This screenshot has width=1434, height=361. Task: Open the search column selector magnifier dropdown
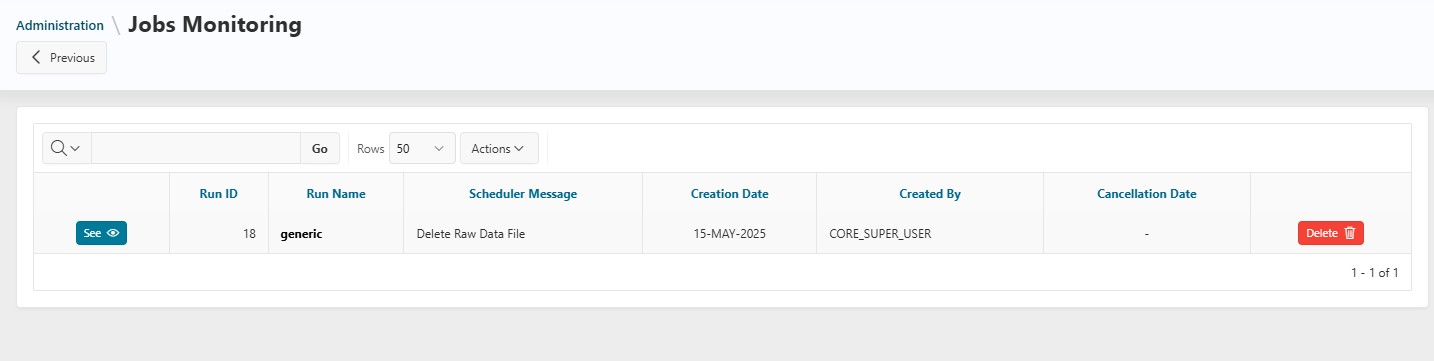tap(66, 148)
